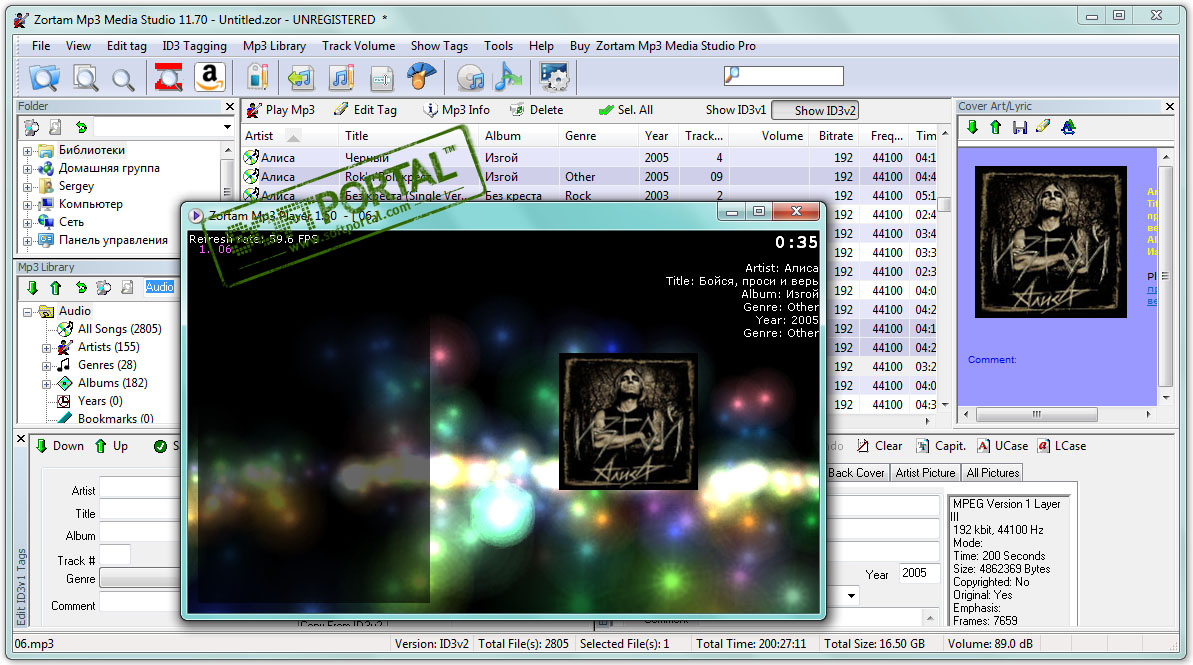Click the first icon in Folder panel toolbar
1193x665 pixels.
(x=32, y=127)
